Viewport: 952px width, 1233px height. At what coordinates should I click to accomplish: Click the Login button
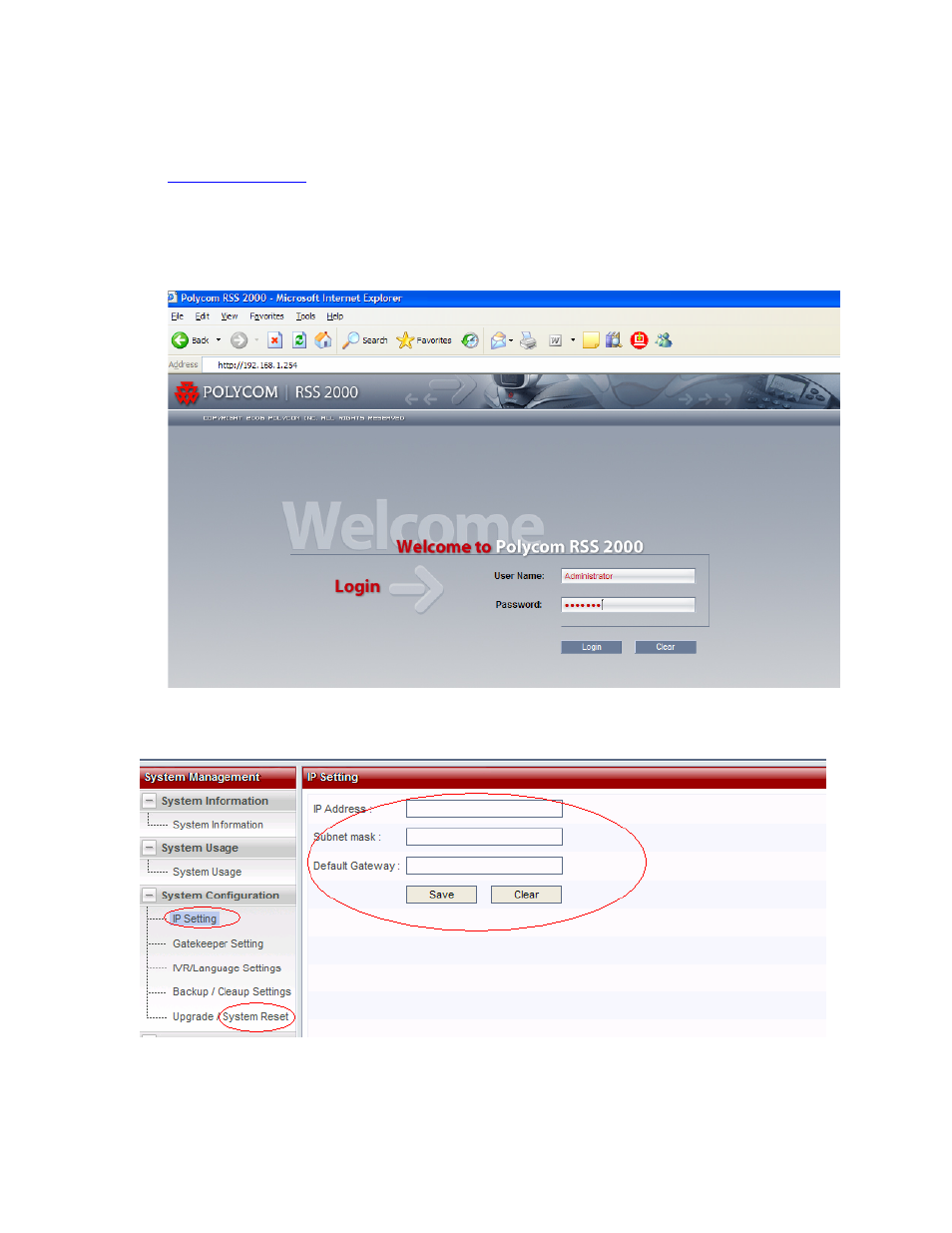tap(592, 647)
